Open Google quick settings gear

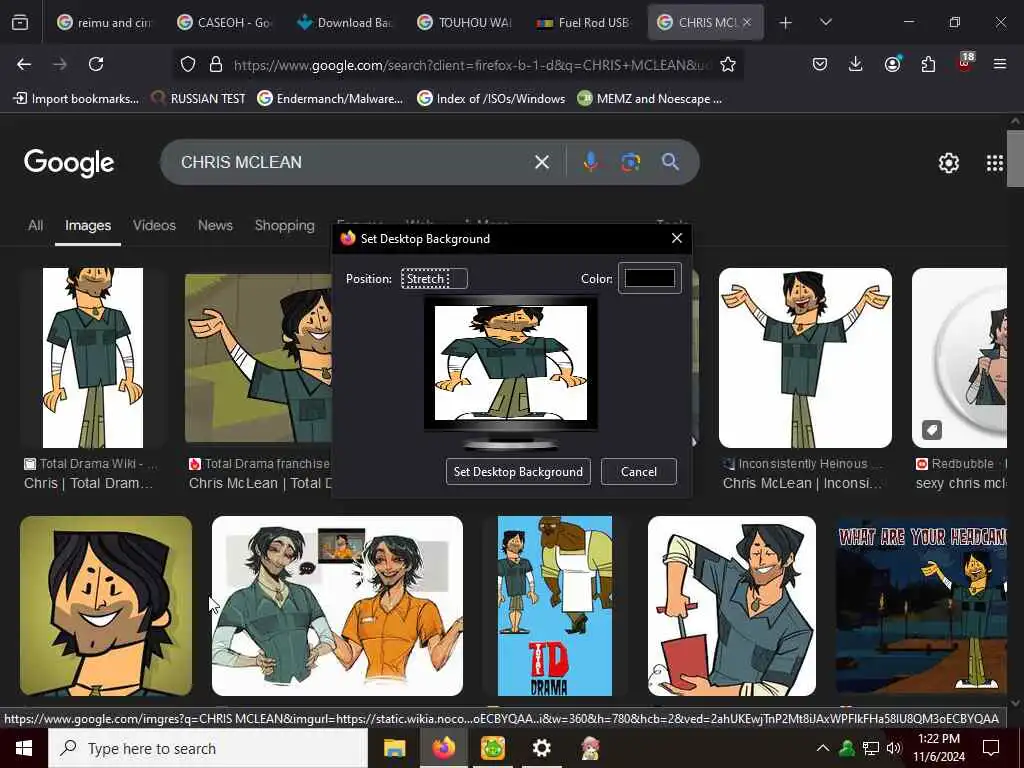pos(948,163)
